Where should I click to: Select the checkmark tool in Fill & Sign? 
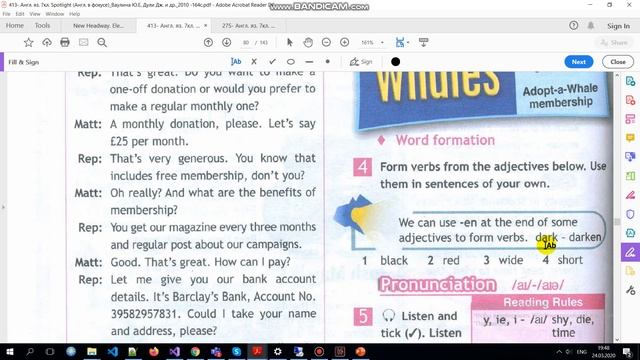(x=272, y=62)
